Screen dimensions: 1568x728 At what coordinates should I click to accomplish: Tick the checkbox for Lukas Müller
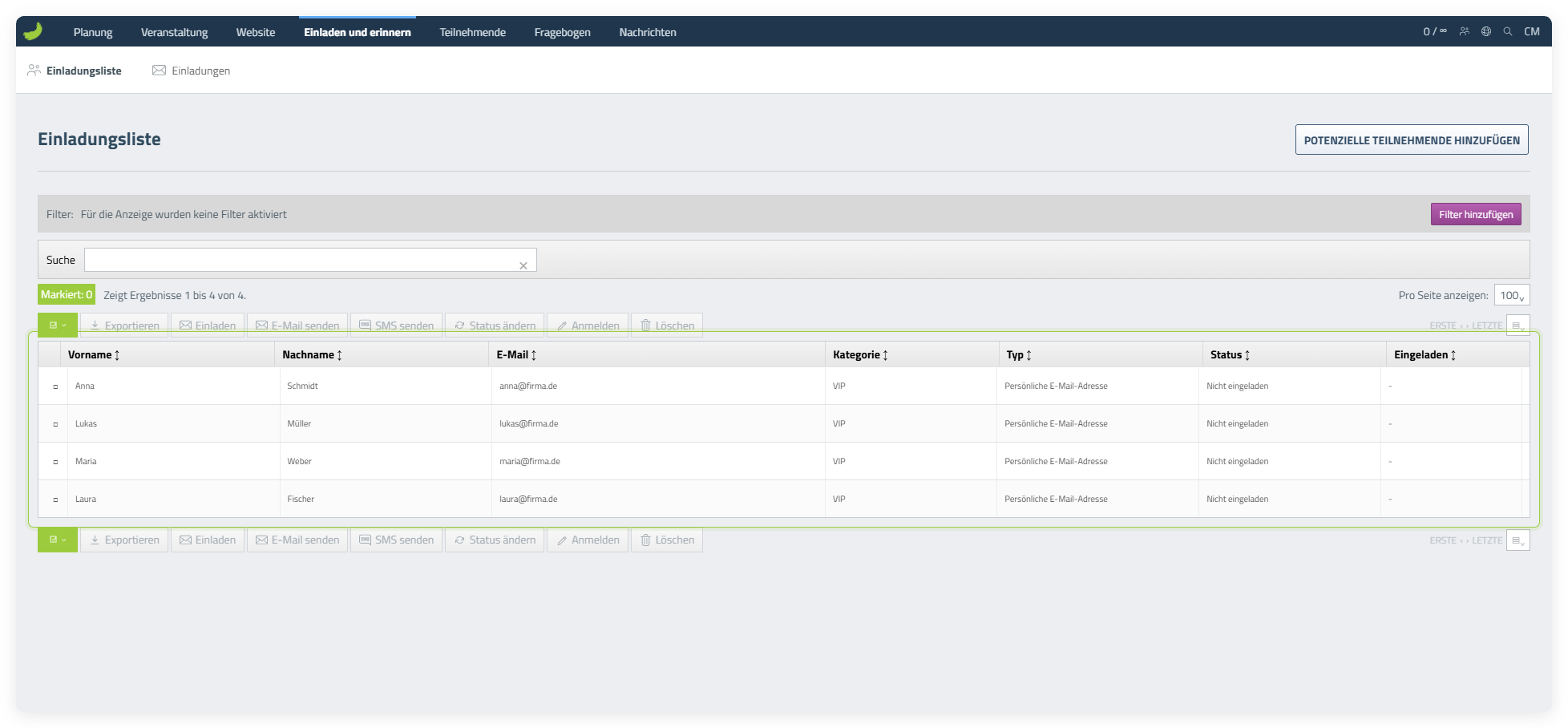pyautogui.click(x=55, y=424)
